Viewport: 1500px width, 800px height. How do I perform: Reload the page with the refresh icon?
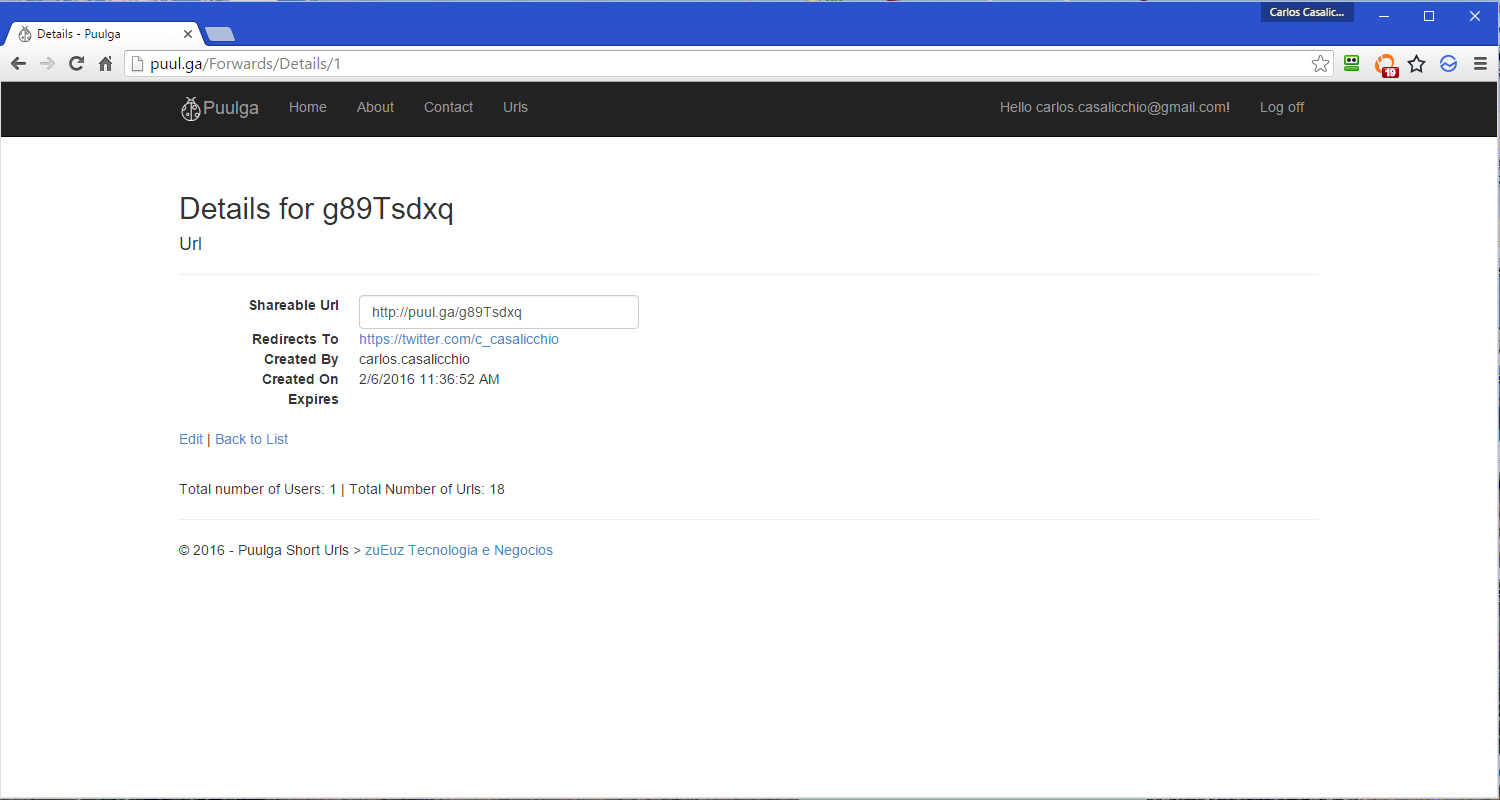point(76,64)
